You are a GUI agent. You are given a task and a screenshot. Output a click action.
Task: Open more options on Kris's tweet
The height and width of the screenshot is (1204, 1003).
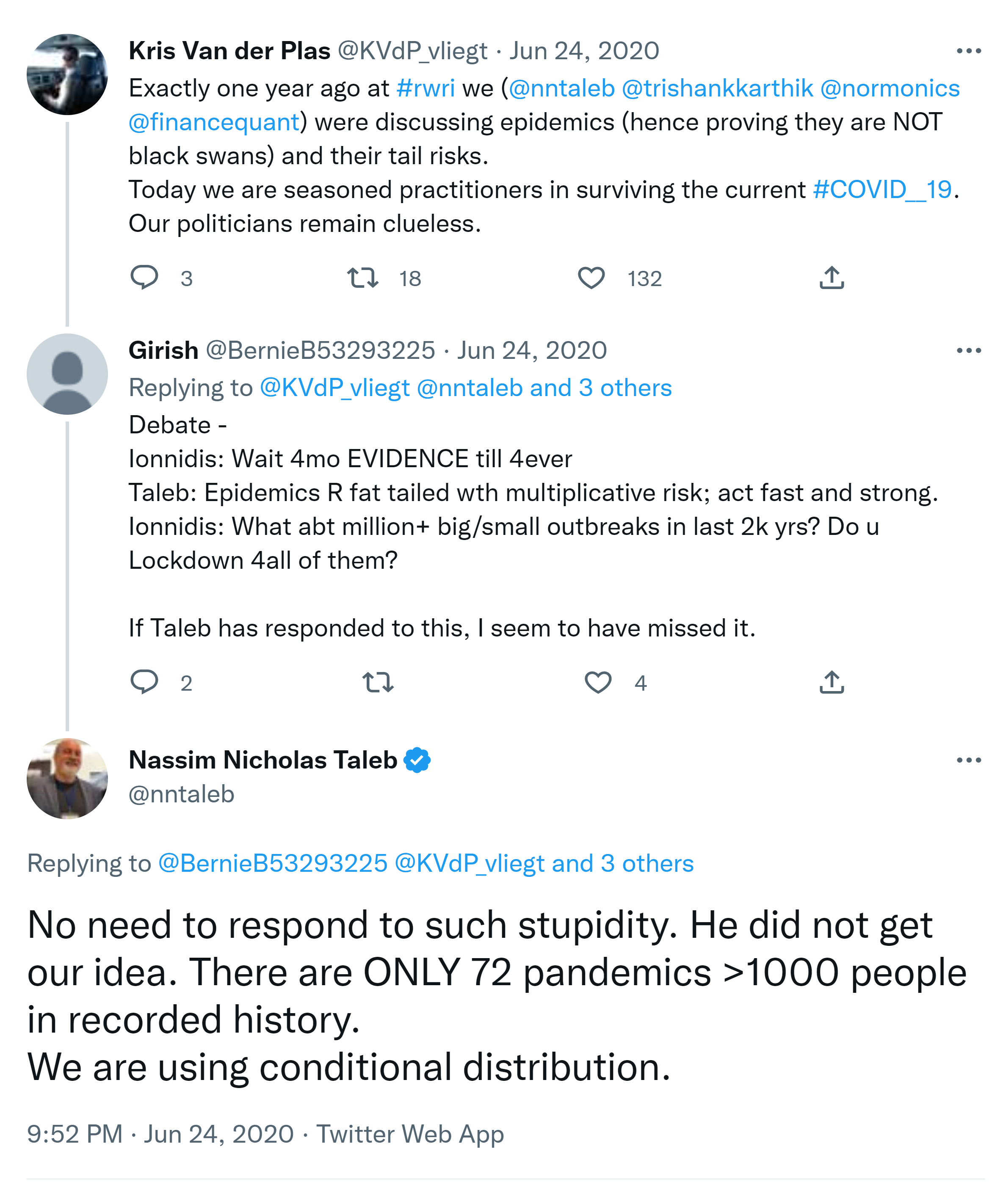(x=968, y=51)
